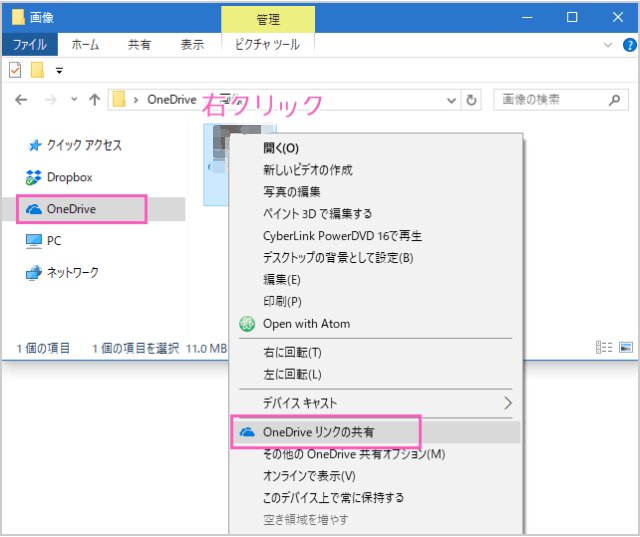Choose CyberLink PowerDVD 16で再生
The width and height of the screenshot is (640, 537).
click(x=376, y=236)
